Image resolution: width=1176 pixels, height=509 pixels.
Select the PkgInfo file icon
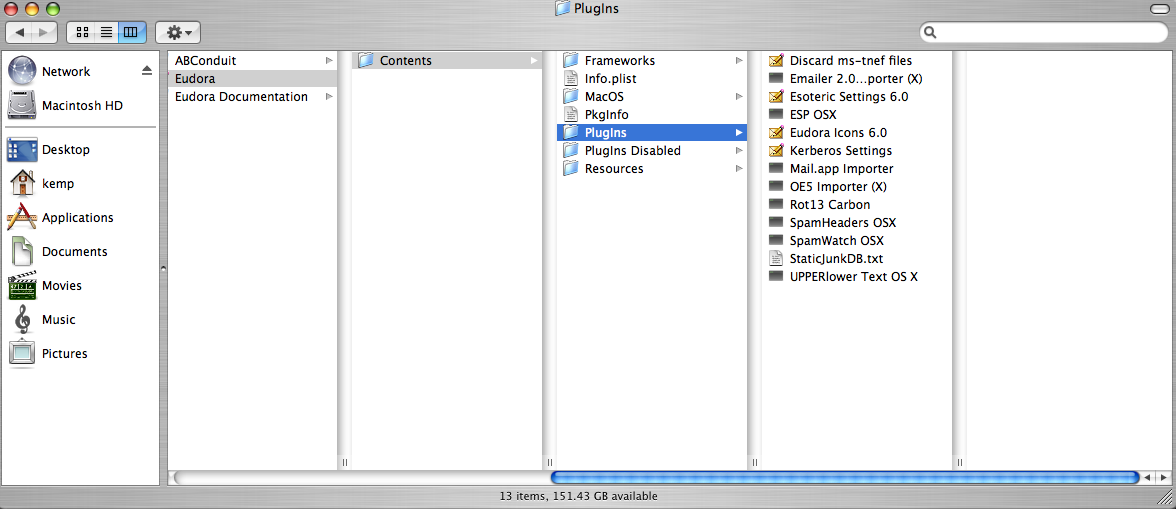click(572, 114)
